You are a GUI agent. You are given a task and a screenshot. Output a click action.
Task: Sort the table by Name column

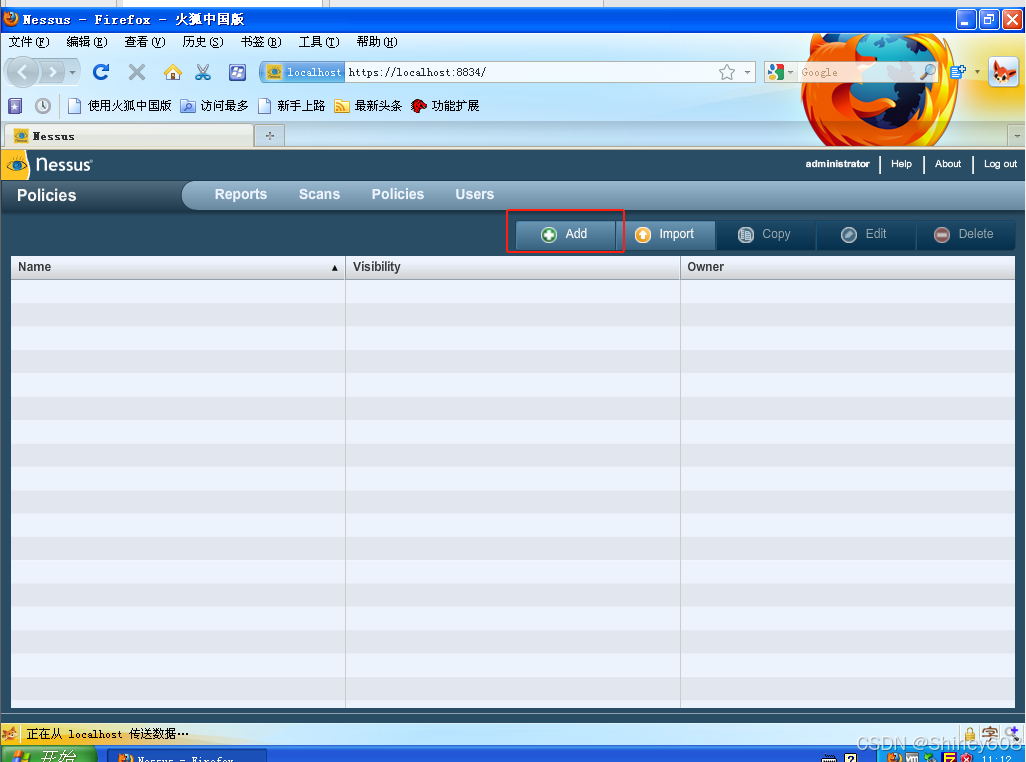click(177, 267)
